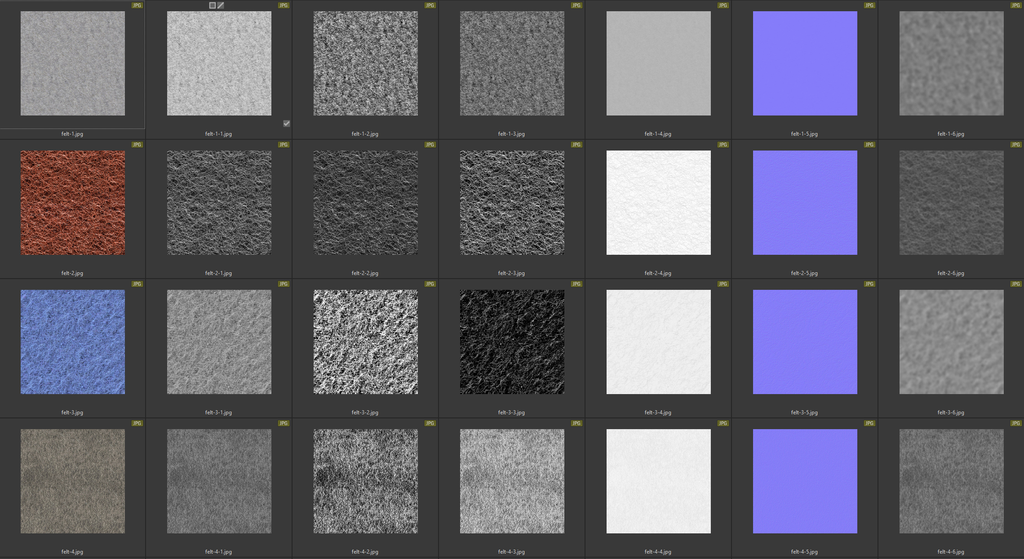Click the JPG badge on felt-3-6
Viewport: 1024px width, 559px height.
click(x=1016, y=284)
